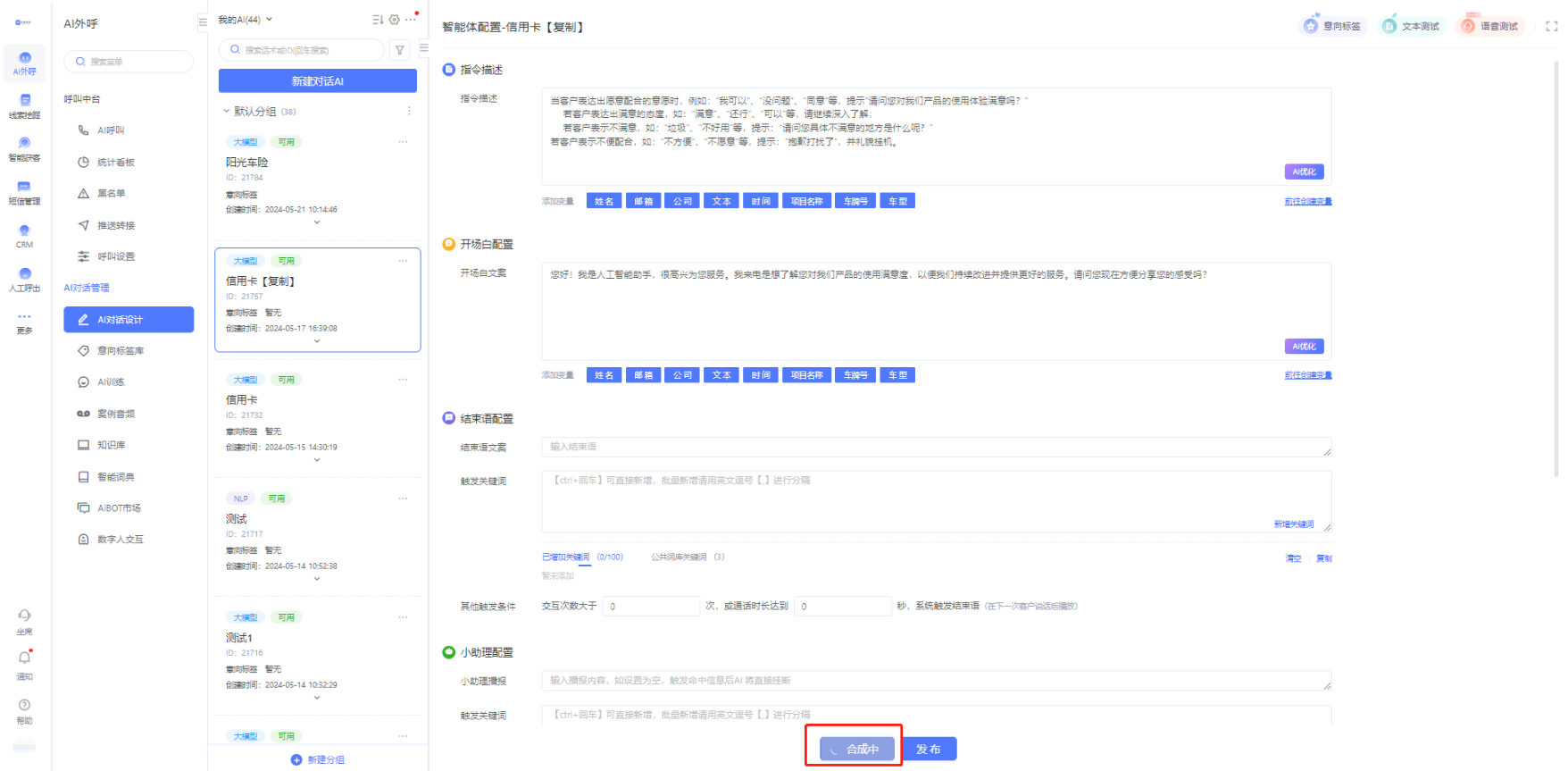Click the 新建对话AI button
Image resolution: width=1568 pixels, height=771 pixels.
(x=317, y=81)
